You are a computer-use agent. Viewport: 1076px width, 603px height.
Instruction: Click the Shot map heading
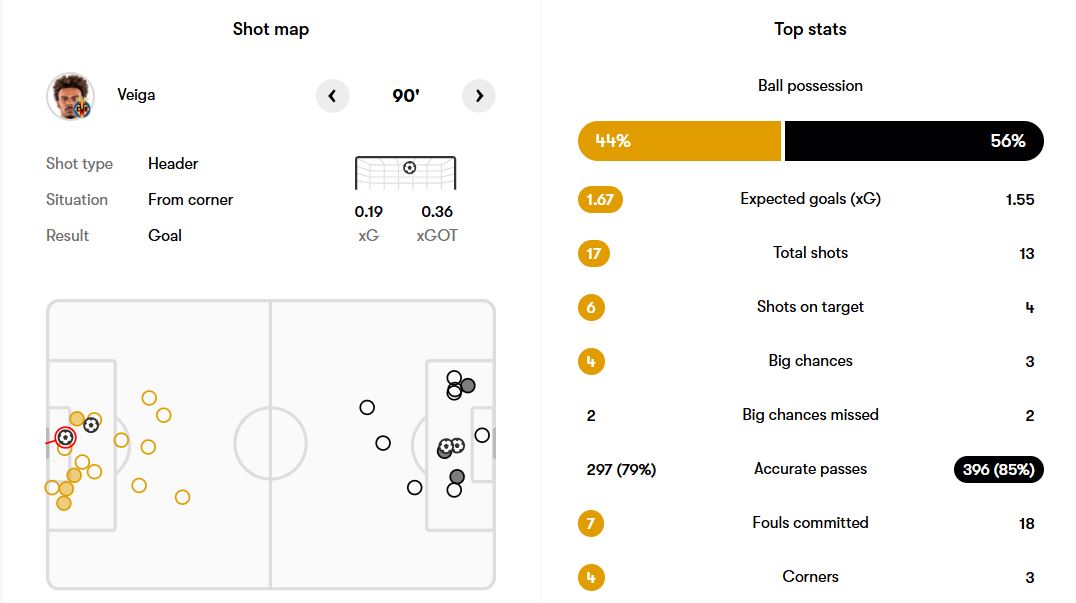coord(271,29)
